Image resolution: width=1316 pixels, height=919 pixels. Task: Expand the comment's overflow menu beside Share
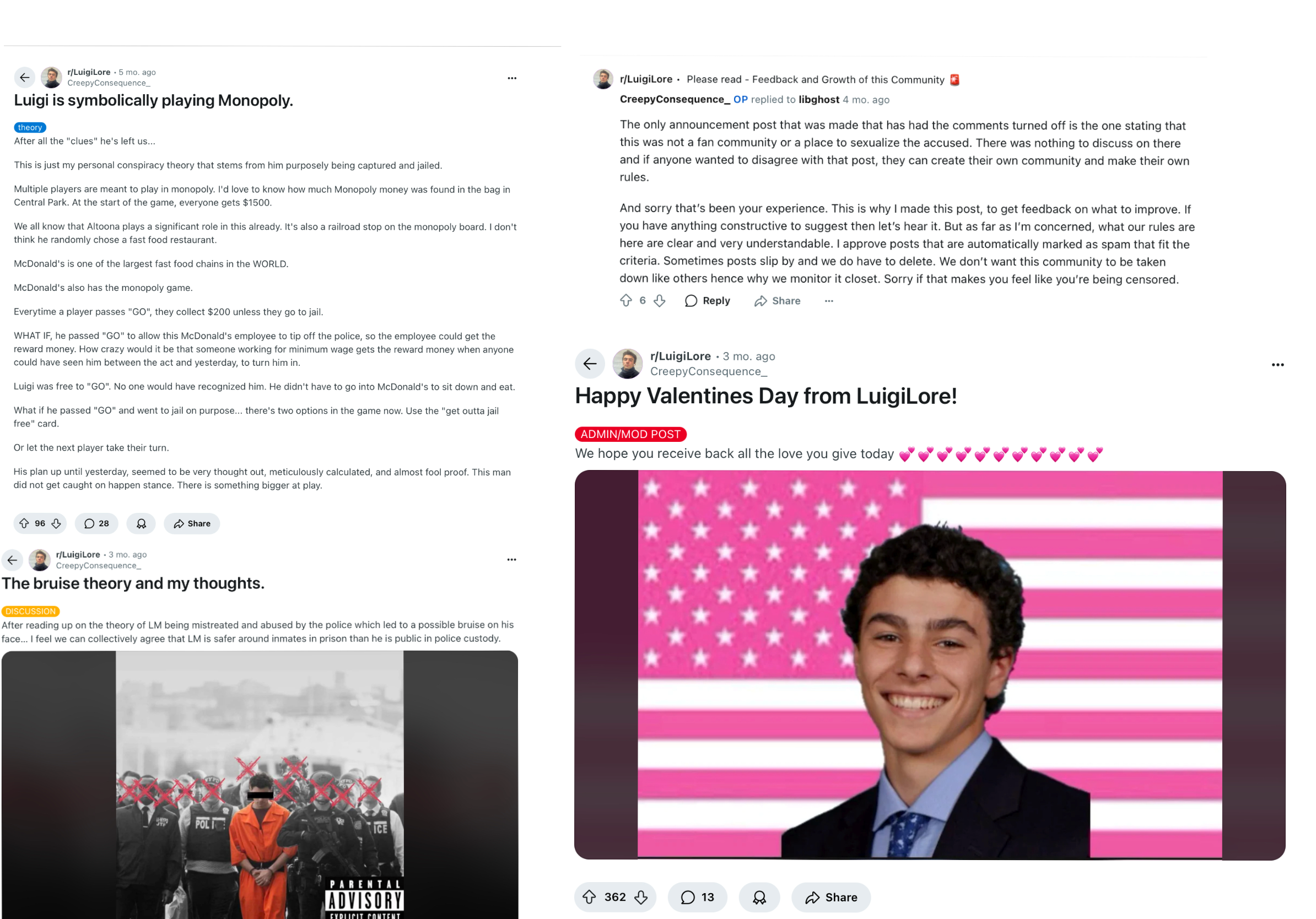click(x=829, y=300)
